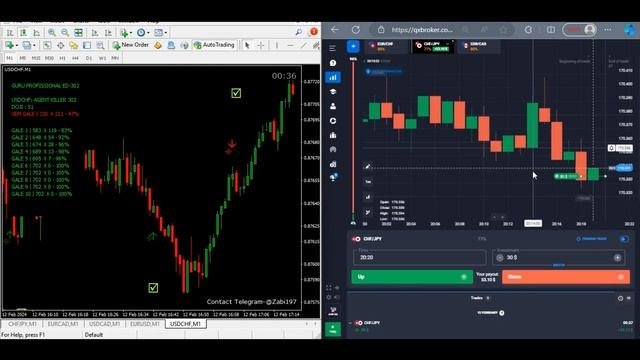This screenshot has height=360, width=640.
Task: Select CHF/JPY asset tab in broker
Action: [x=432, y=46]
